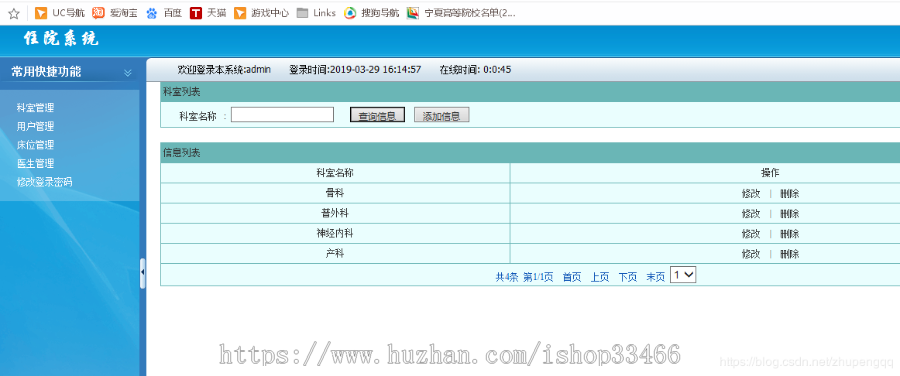The image size is (900, 376).
Task: Select the 神经内科 department cell
Action: coord(335,233)
